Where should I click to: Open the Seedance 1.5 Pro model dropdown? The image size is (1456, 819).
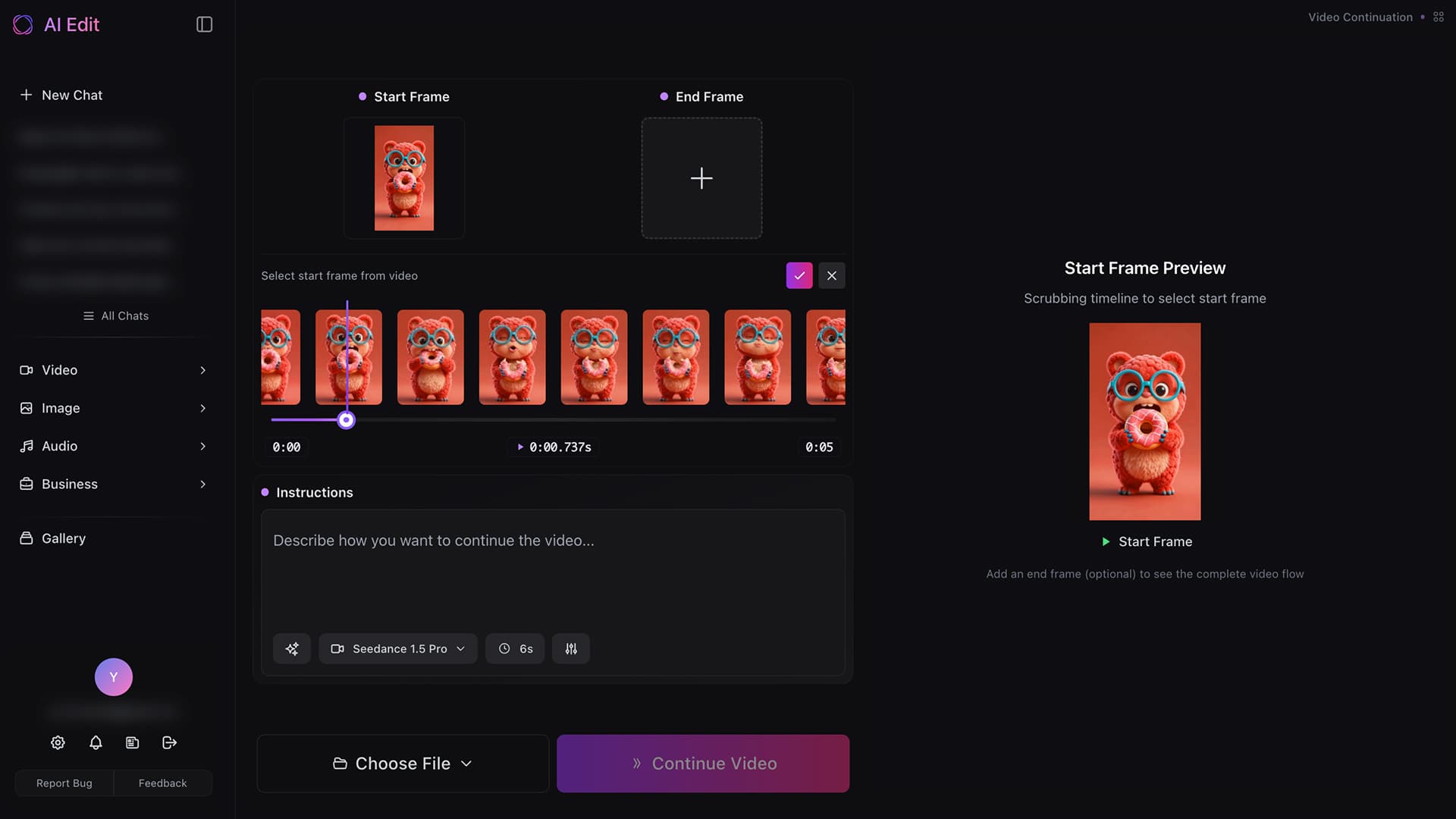[x=398, y=648]
